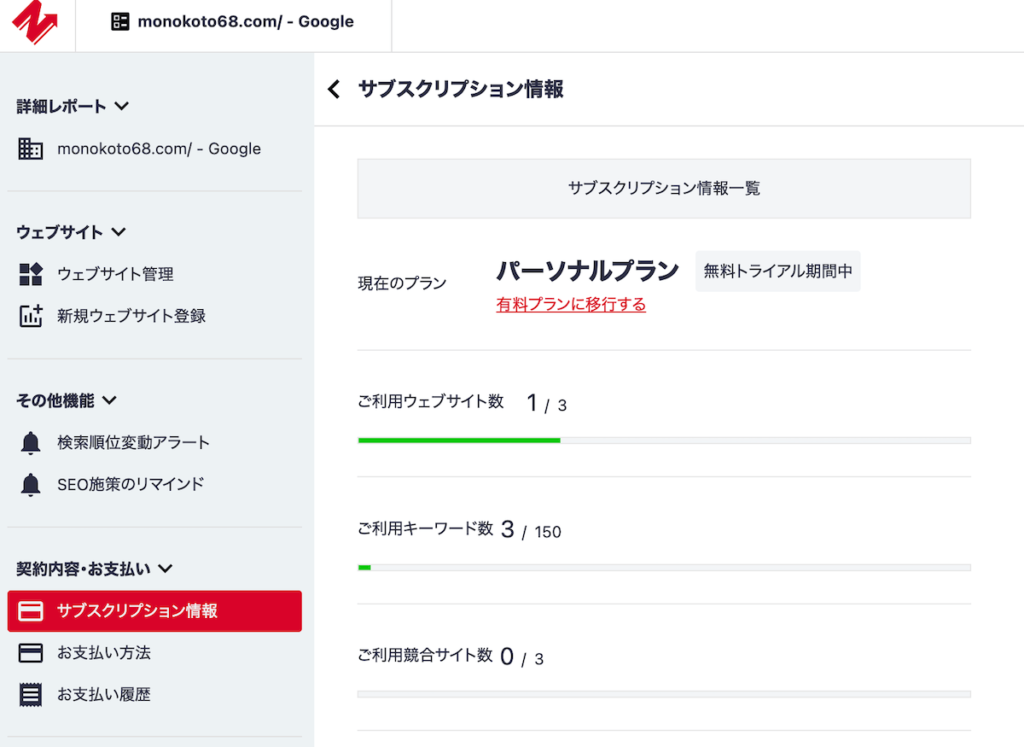The height and width of the screenshot is (747, 1024).
Task: Open the お支払い履歴 menu item
Action: coord(104,694)
